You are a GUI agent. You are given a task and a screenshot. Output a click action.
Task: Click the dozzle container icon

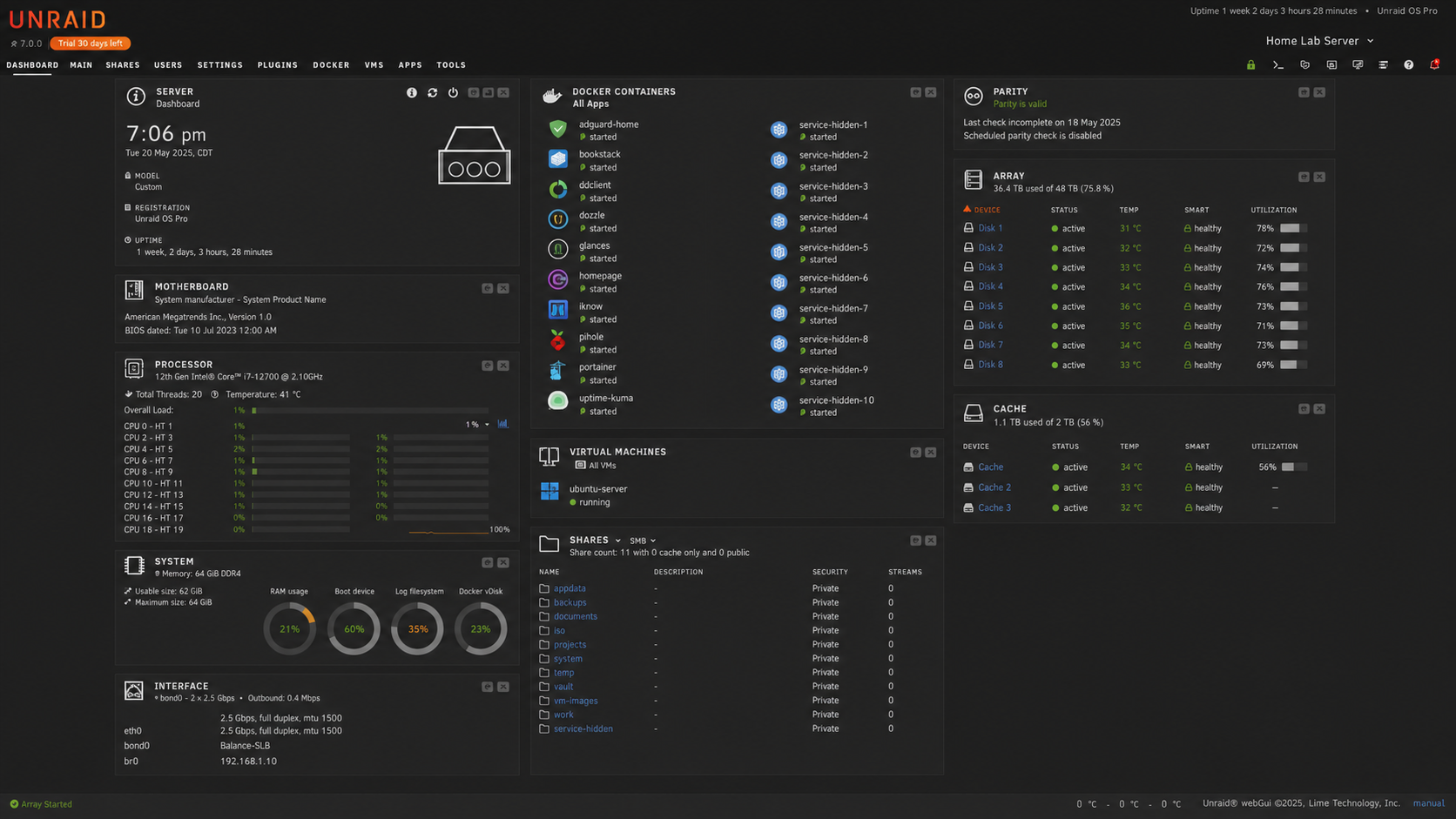[558, 219]
